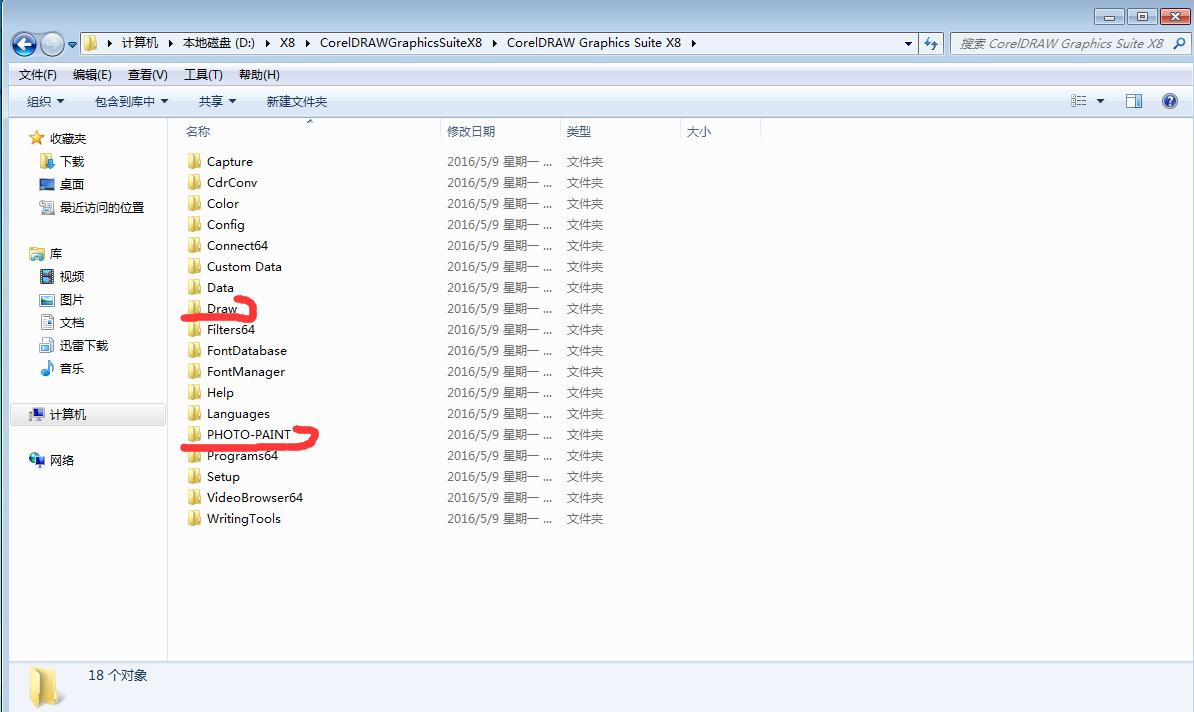This screenshot has height=712, width=1194.
Task: Open the 组织 dropdown menu
Action: coord(42,100)
